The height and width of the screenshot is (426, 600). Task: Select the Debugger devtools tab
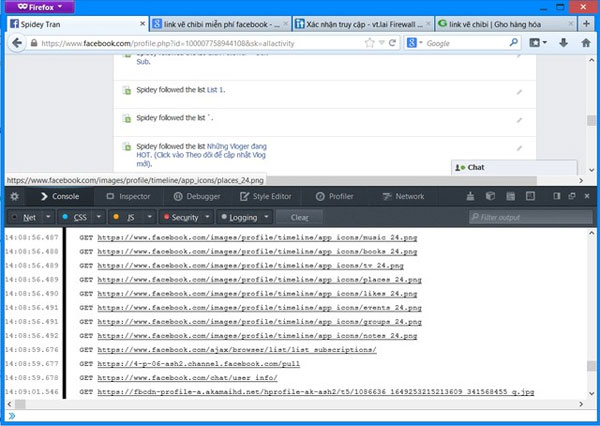tap(197, 196)
